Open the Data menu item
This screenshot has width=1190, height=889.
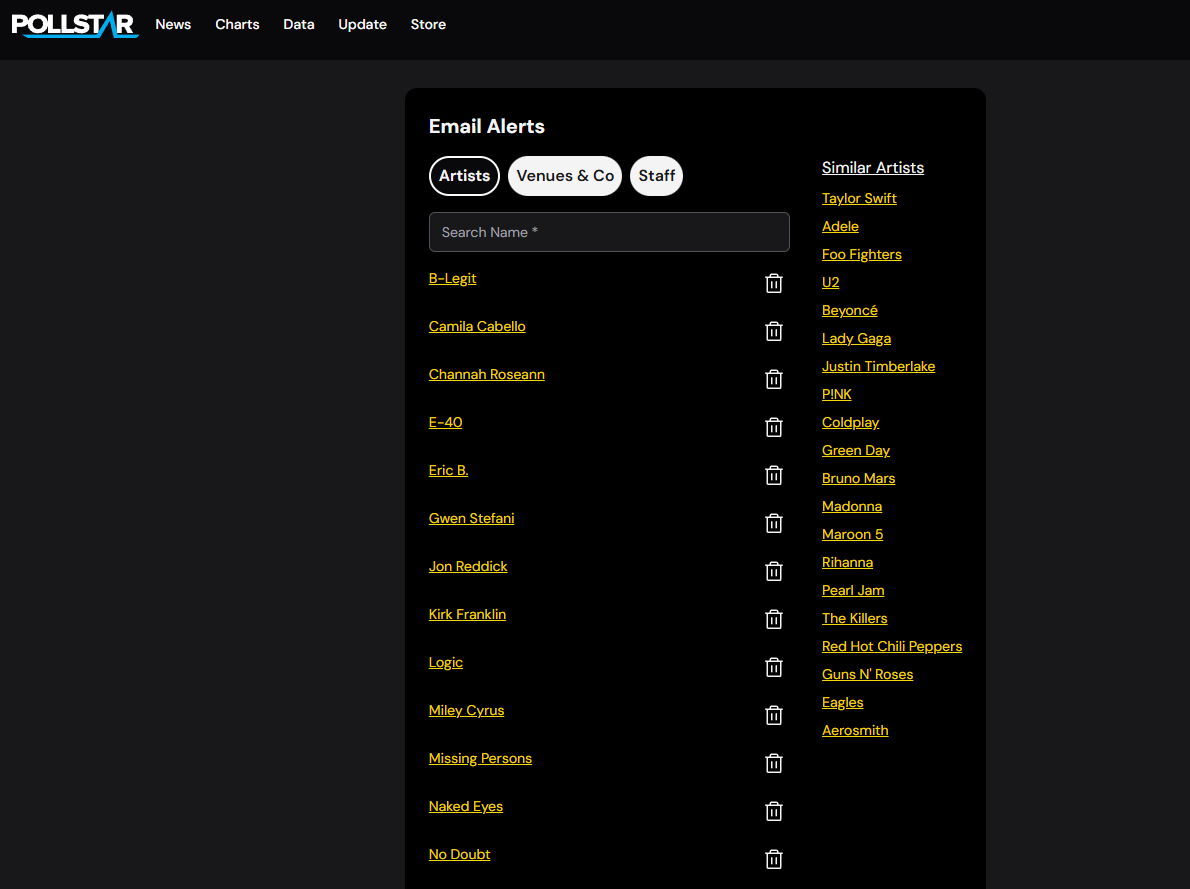[299, 24]
